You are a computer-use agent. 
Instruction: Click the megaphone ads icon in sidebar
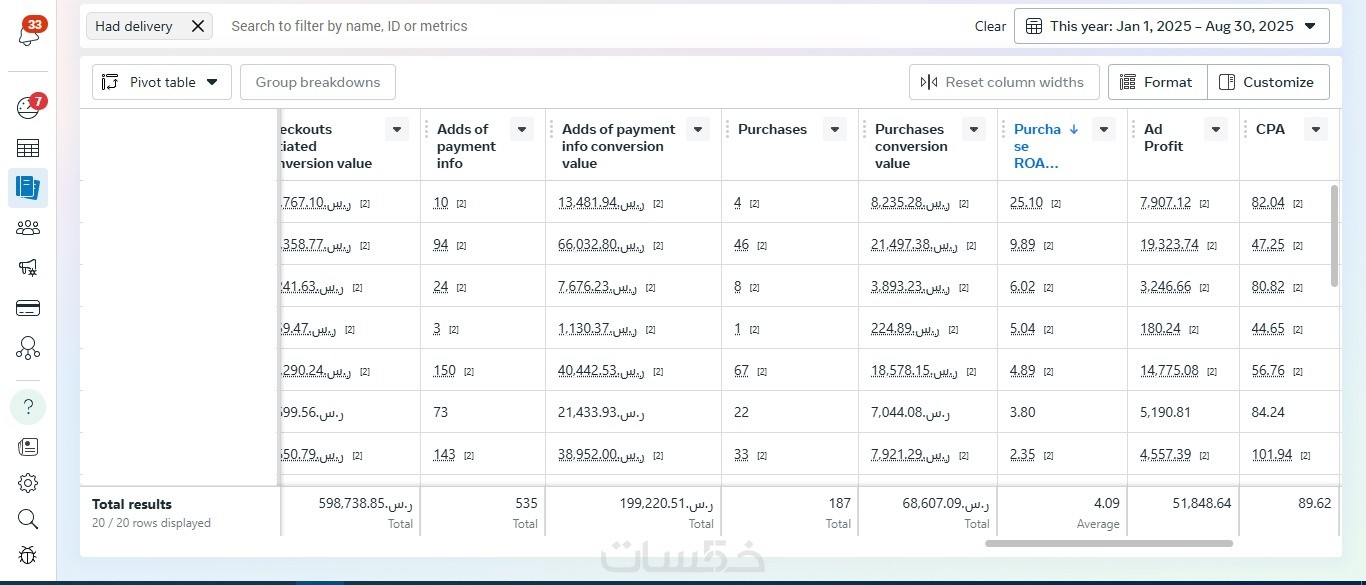click(28, 267)
